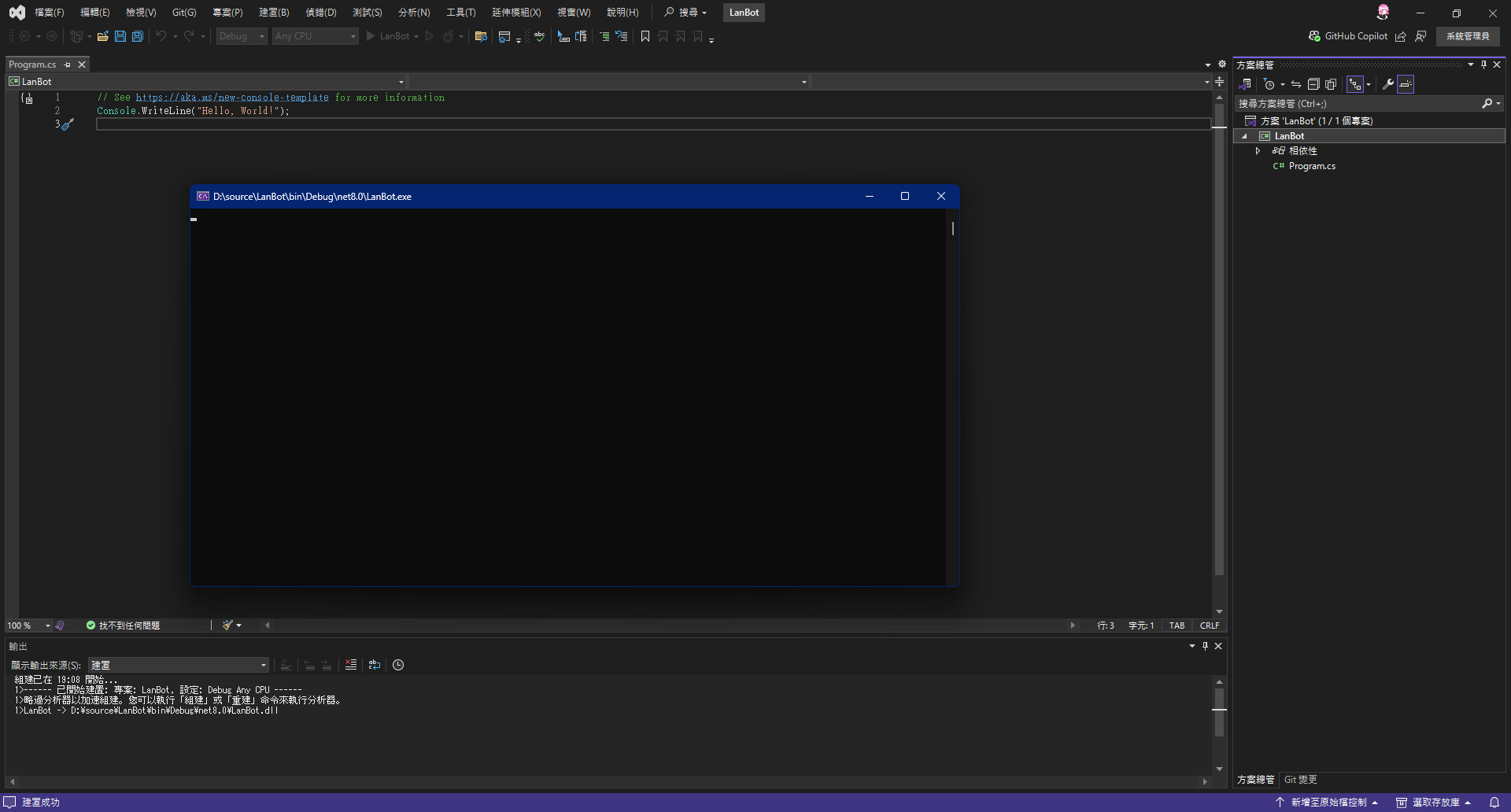Viewport: 1511px width, 812px height.
Task: Click the Undo arrow in the toolbar
Action: click(x=161, y=36)
